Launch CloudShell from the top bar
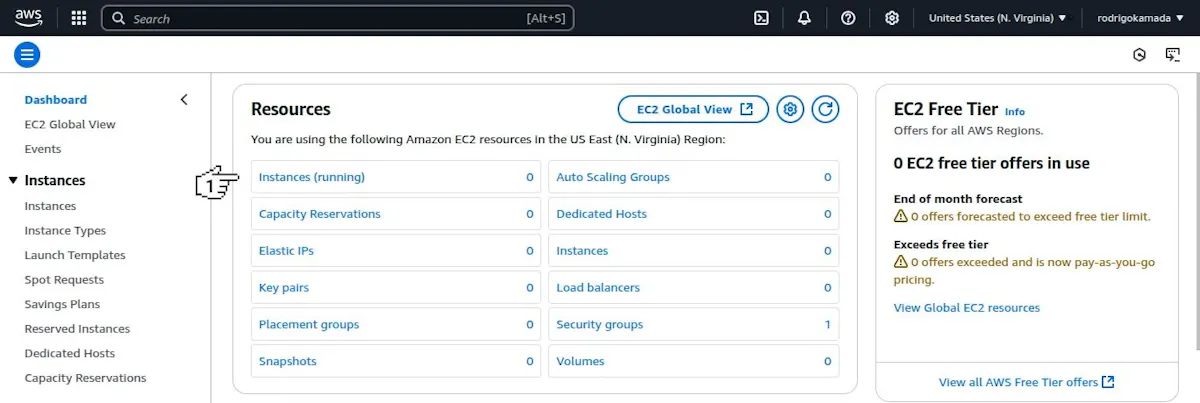This screenshot has height=403, width=1200. click(x=761, y=18)
